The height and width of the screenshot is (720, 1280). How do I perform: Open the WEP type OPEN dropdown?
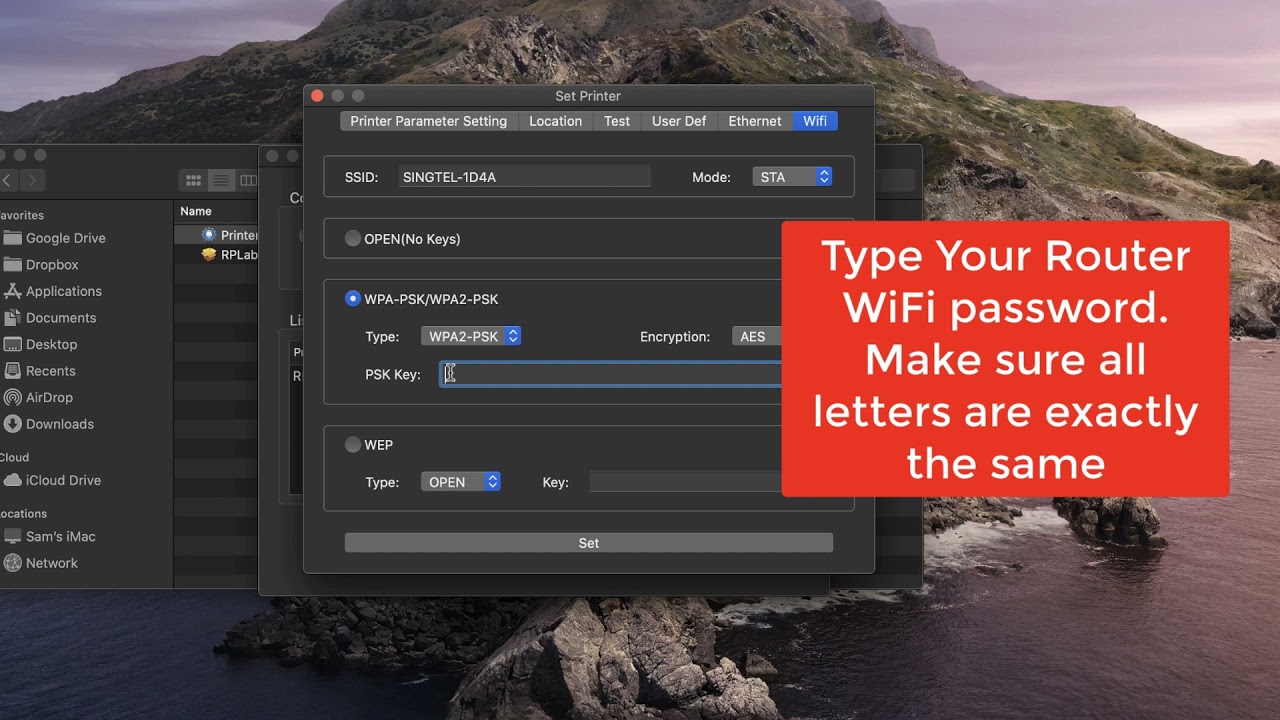tap(461, 482)
